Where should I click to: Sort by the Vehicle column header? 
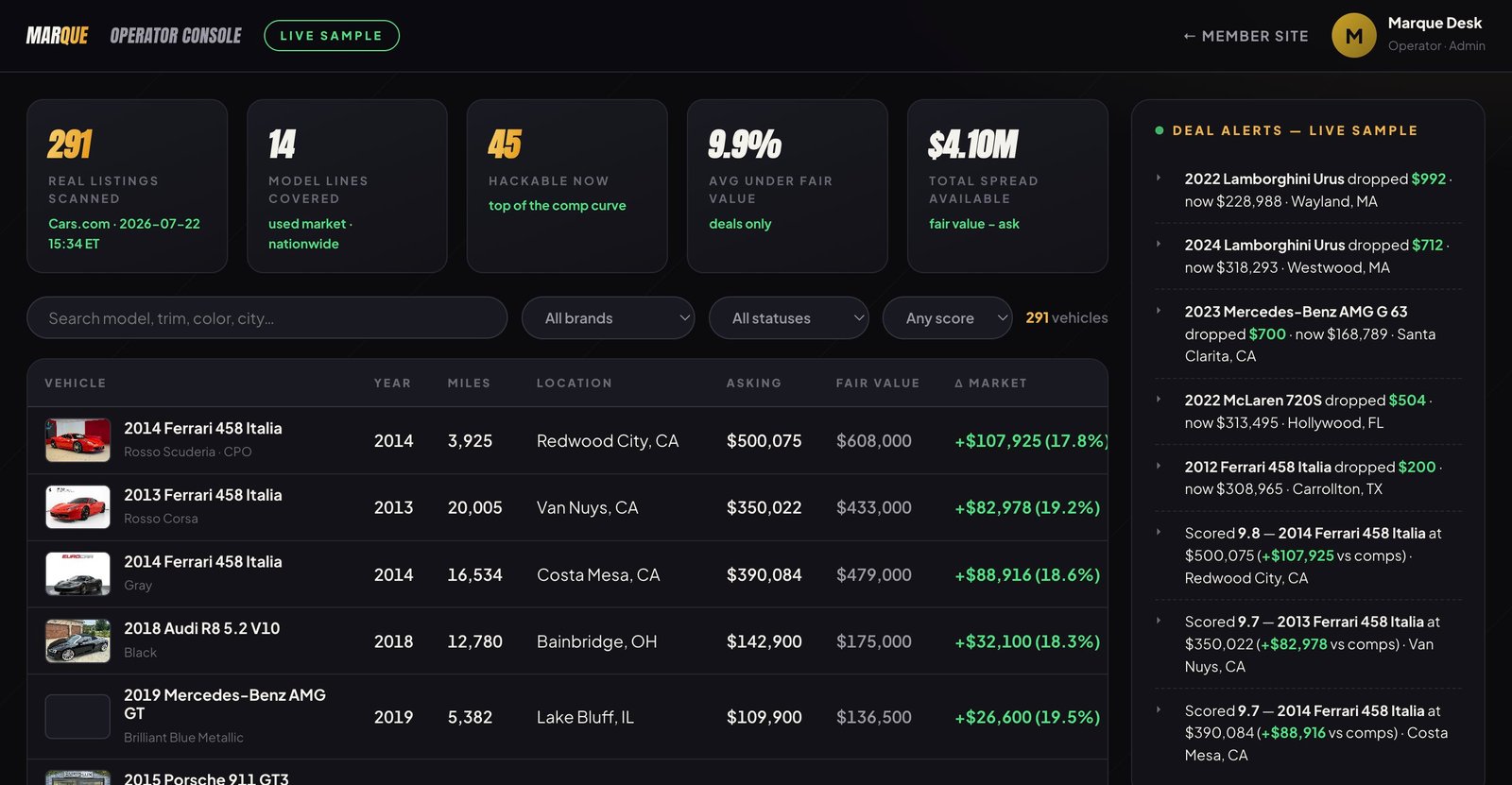(76, 384)
